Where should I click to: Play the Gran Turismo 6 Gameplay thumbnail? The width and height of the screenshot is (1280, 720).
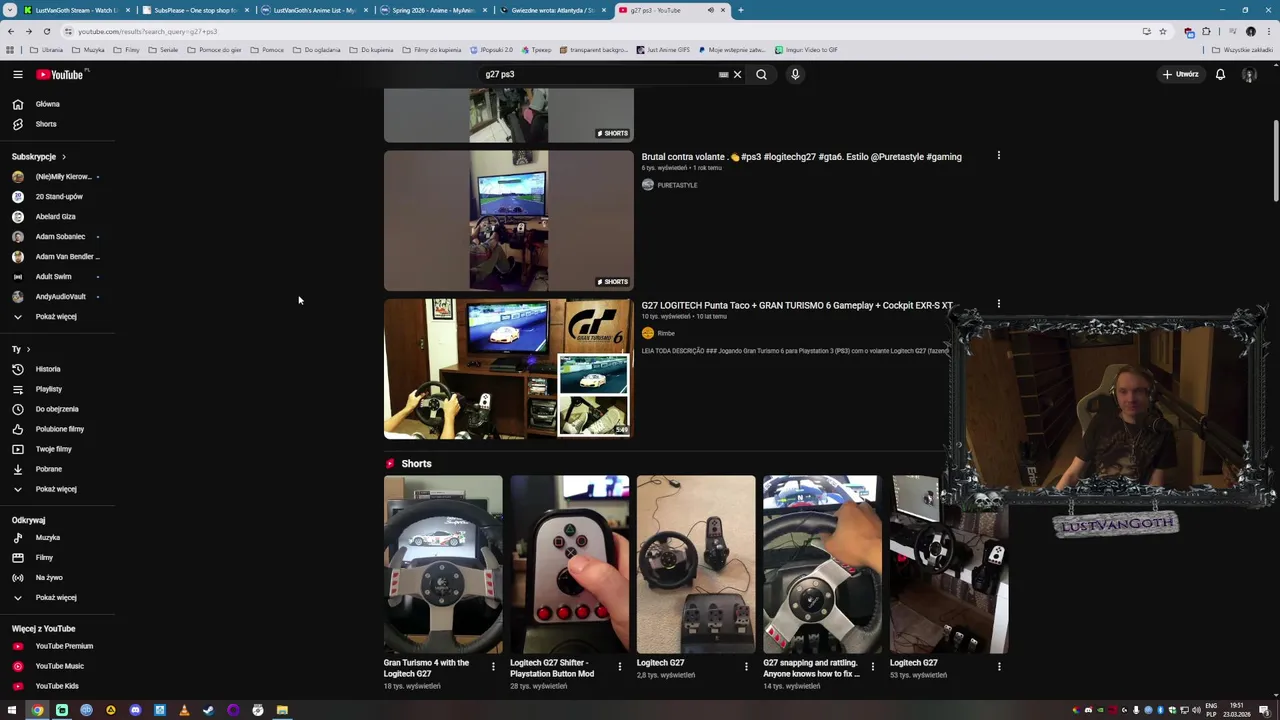pos(509,369)
